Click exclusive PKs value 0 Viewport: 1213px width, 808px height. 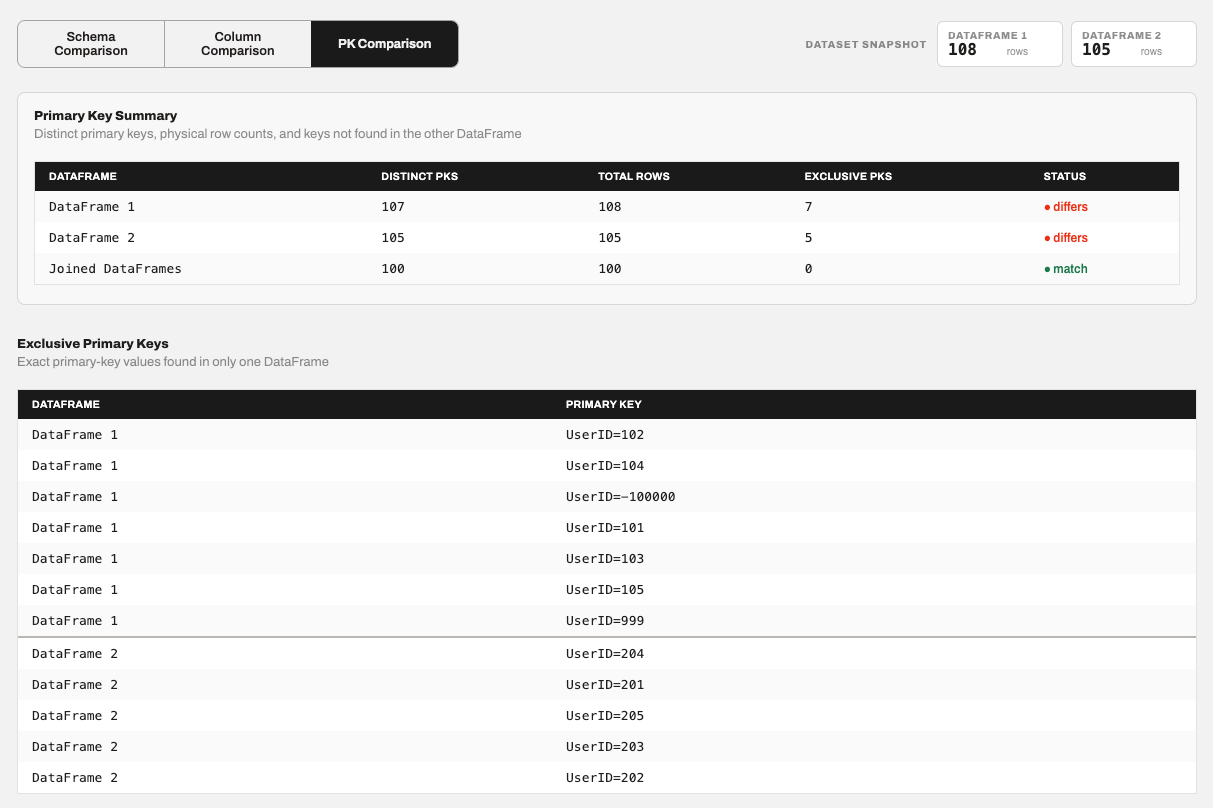[808, 269]
